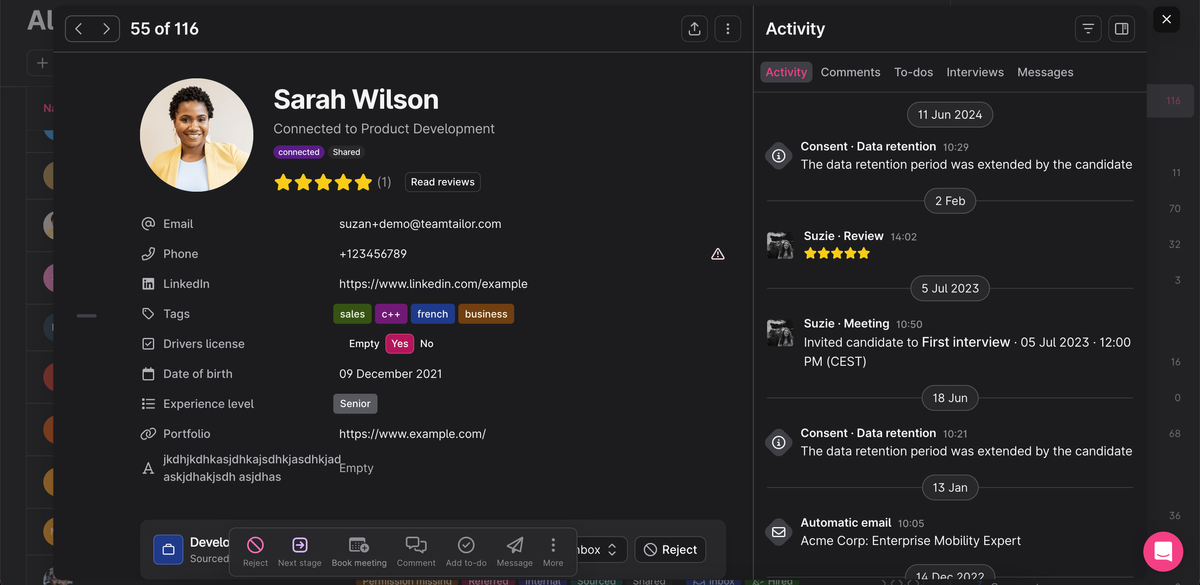Click the share candidate upload icon
The height and width of the screenshot is (585, 1200).
point(695,29)
